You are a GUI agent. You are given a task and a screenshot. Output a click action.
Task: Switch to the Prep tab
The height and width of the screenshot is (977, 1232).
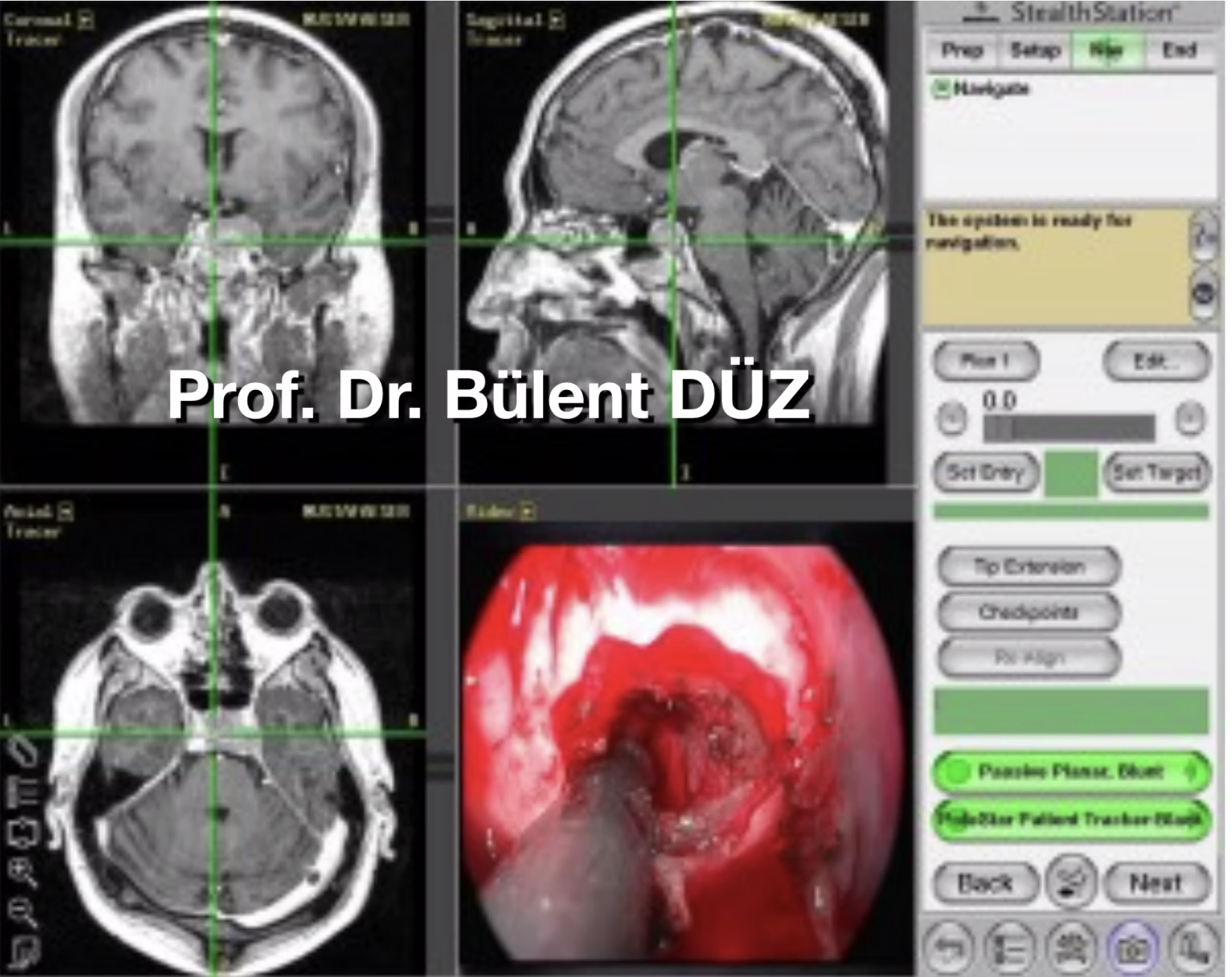[x=962, y=50]
